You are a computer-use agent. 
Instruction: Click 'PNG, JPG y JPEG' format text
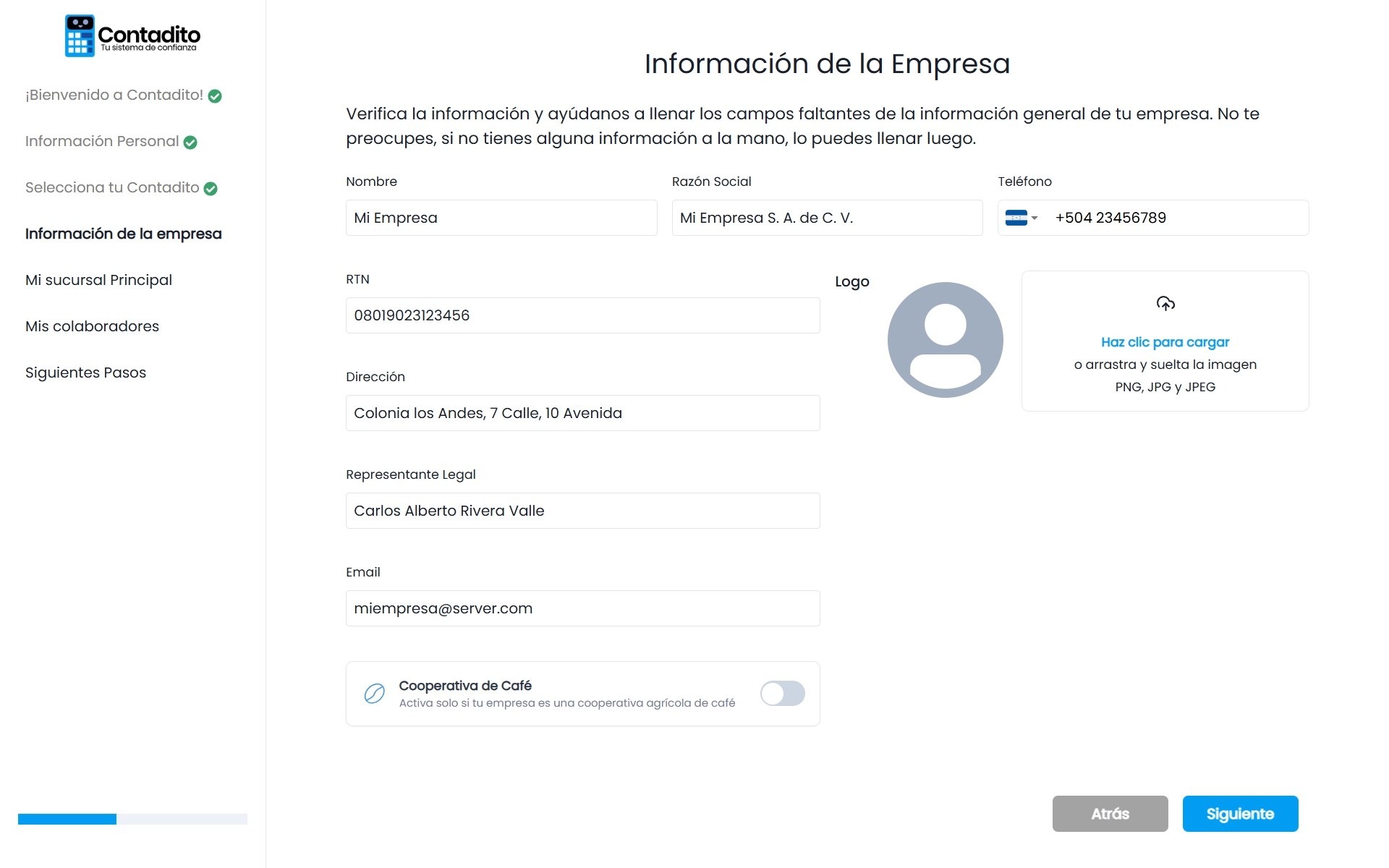pos(1165,387)
